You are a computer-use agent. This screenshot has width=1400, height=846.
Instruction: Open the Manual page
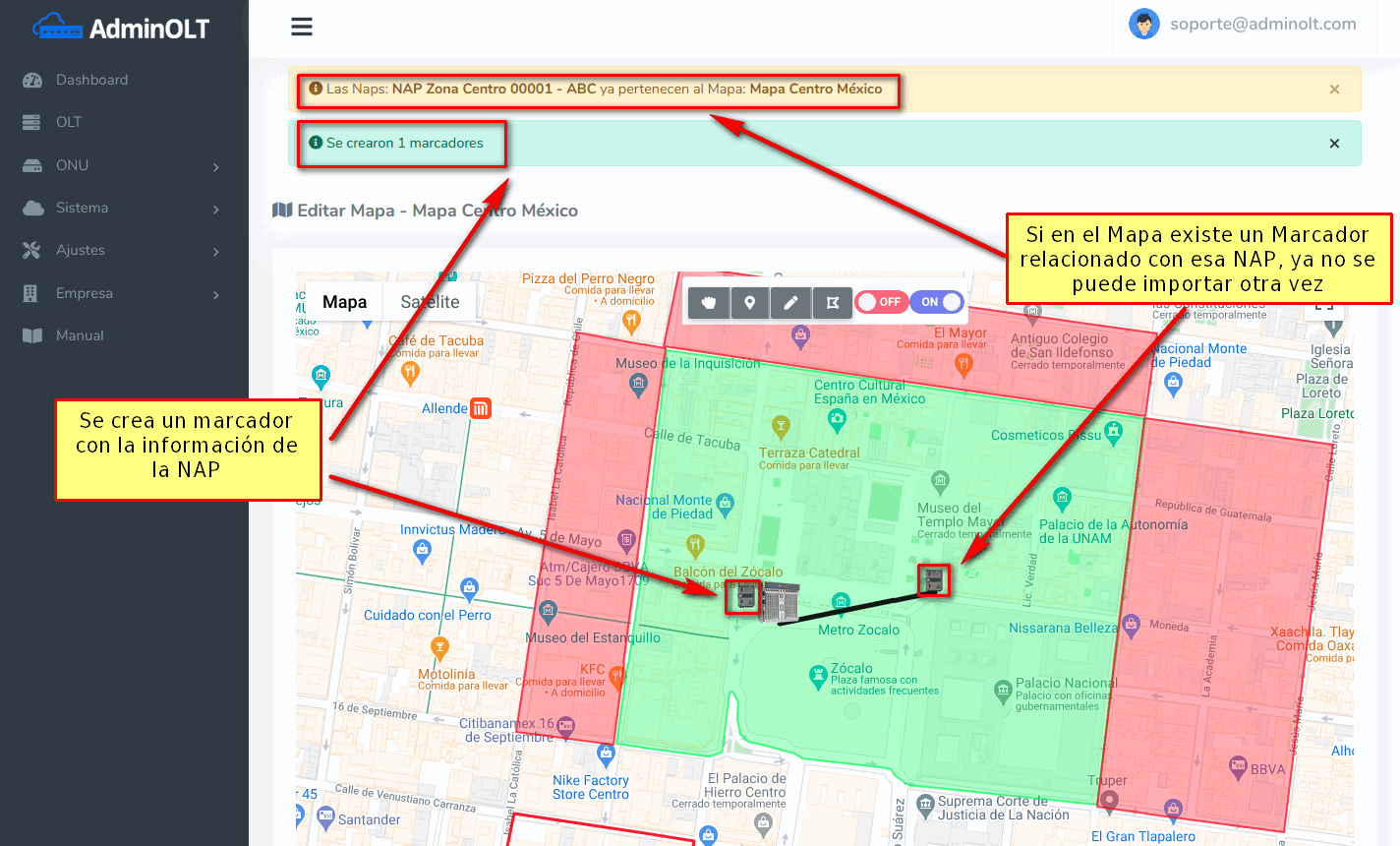click(x=80, y=335)
